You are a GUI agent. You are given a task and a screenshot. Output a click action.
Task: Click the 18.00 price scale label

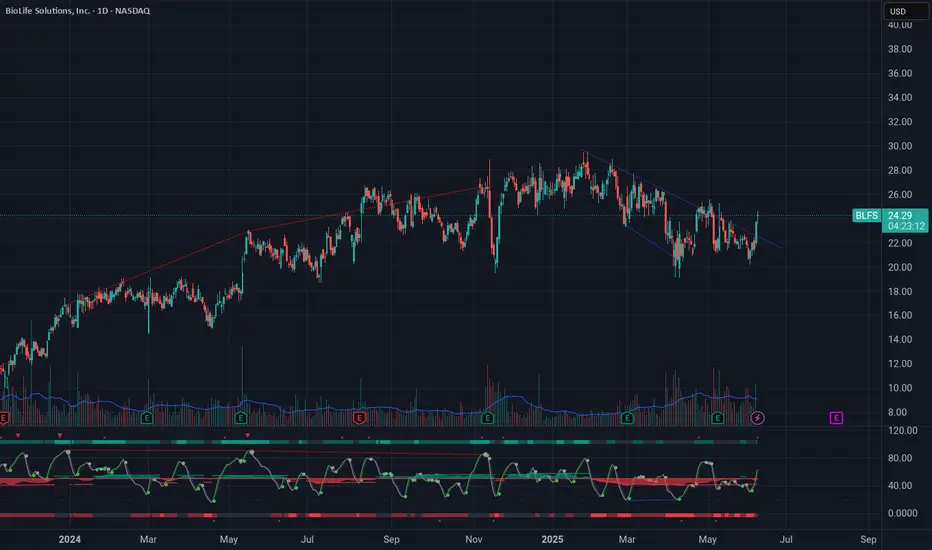[900, 291]
